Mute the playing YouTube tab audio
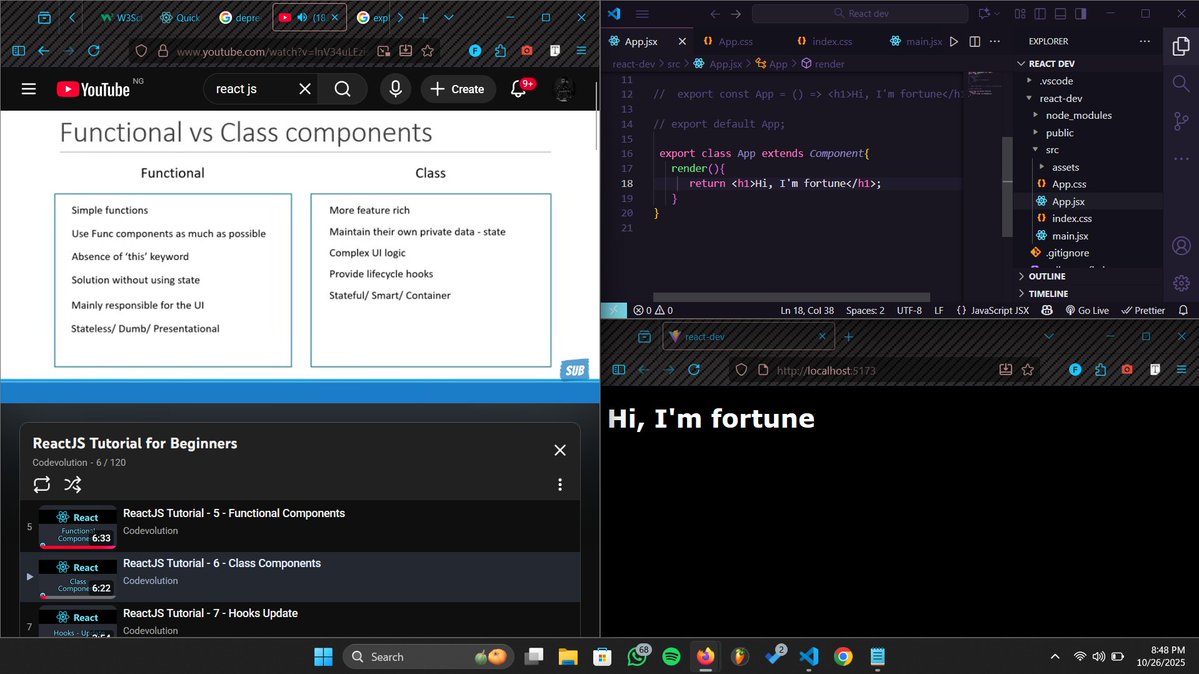The height and width of the screenshot is (674, 1199). (x=302, y=17)
